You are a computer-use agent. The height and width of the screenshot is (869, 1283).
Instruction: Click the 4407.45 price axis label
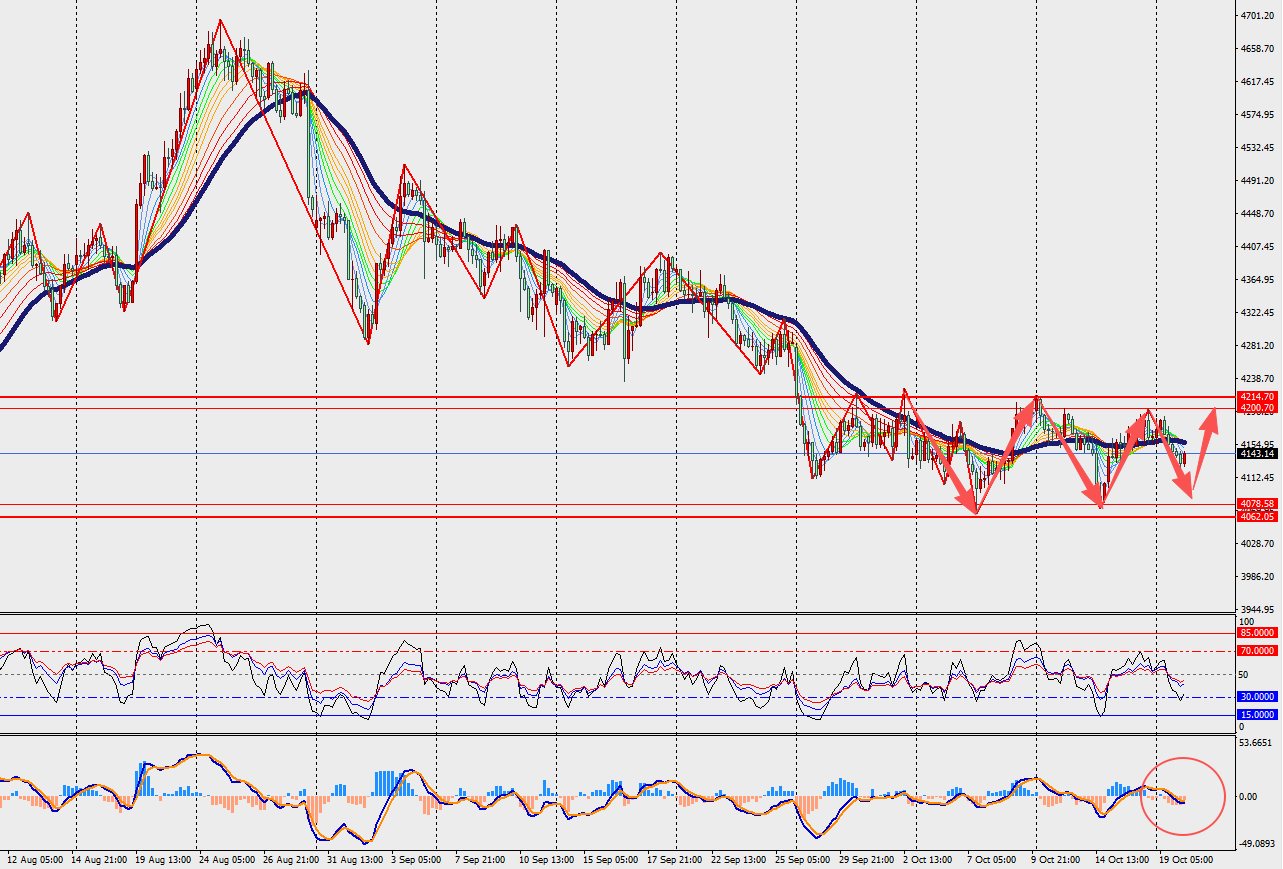click(1258, 247)
